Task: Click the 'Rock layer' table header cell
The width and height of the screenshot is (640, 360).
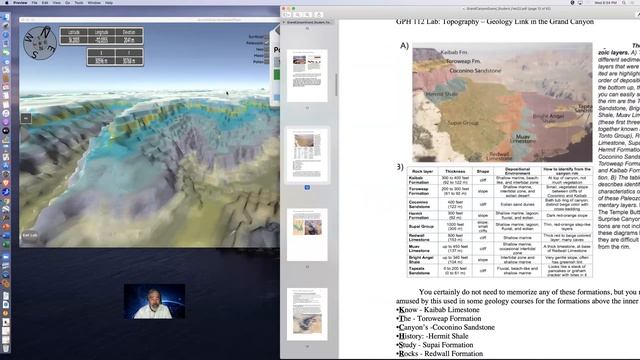Action: [423, 171]
